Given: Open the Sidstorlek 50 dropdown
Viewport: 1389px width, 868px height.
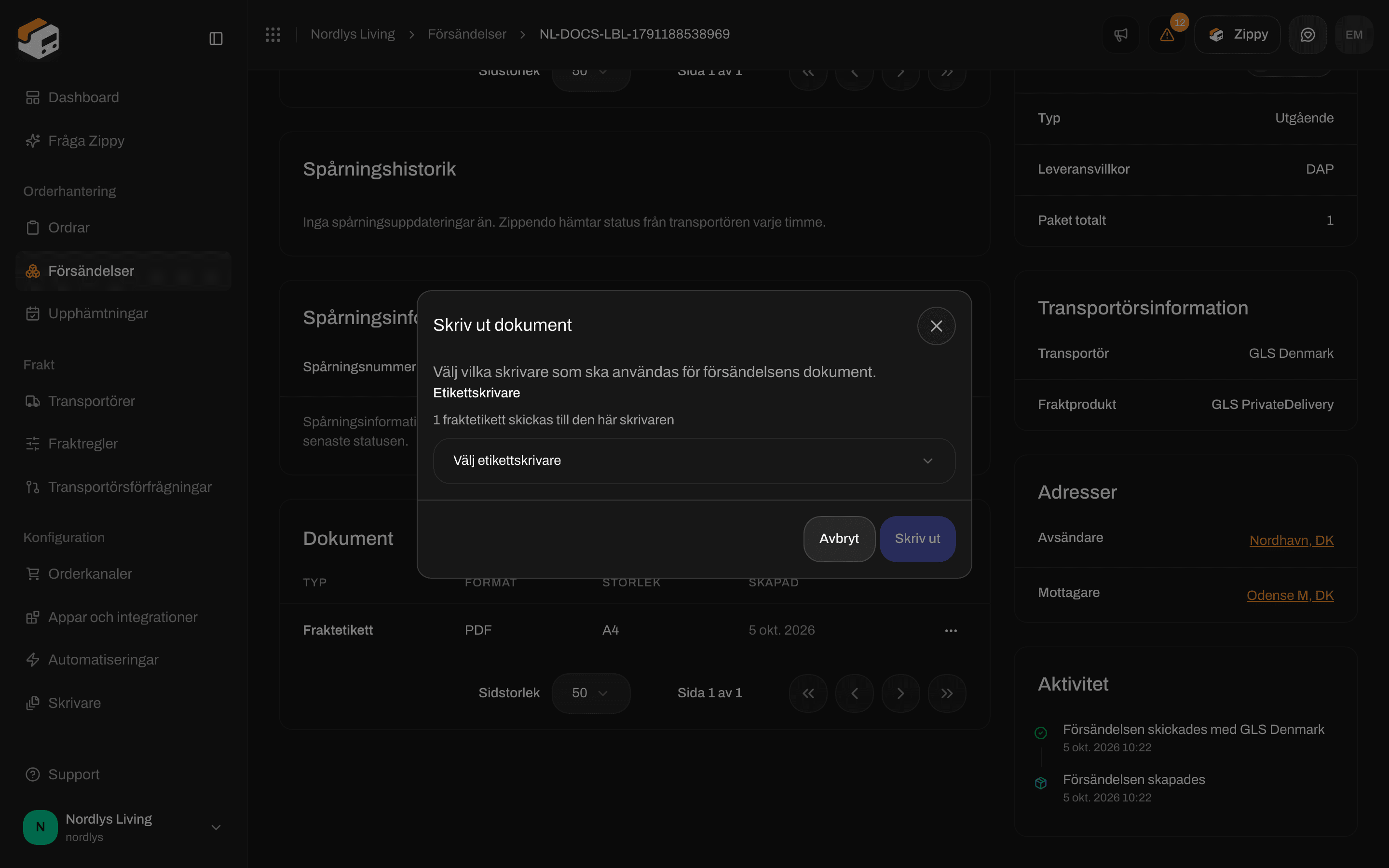Looking at the screenshot, I should click(x=591, y=693).
